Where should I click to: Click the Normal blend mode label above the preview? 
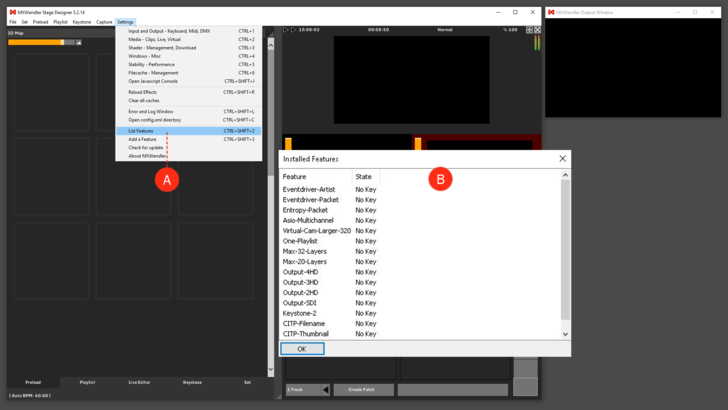(x=445, y=30)
